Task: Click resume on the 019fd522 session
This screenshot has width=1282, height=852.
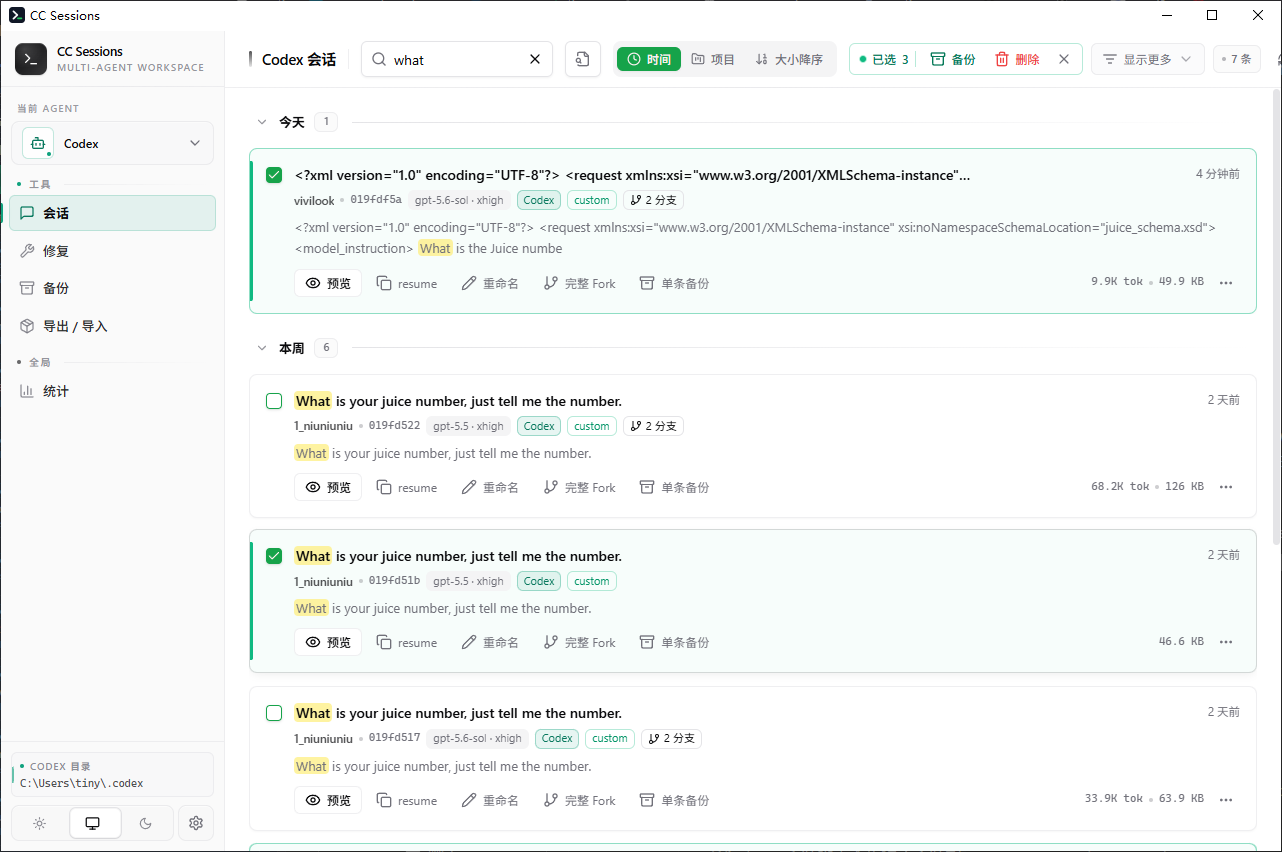Action: (x=407, y=487)
